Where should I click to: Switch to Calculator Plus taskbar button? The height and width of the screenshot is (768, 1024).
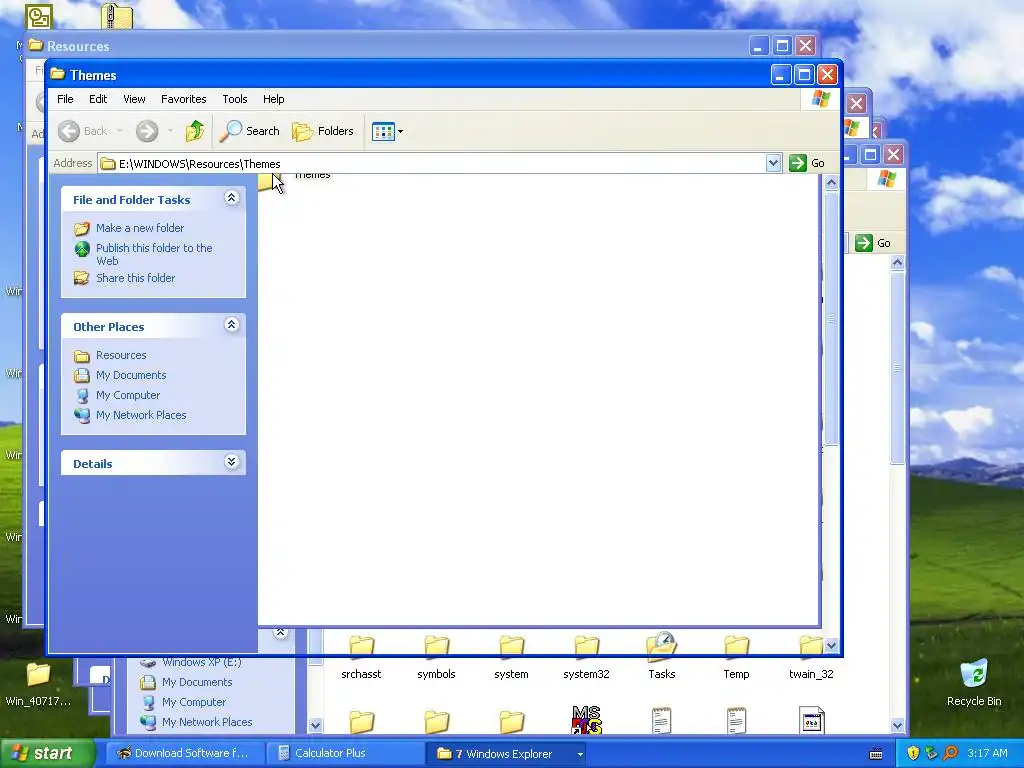tap(345, 754)
